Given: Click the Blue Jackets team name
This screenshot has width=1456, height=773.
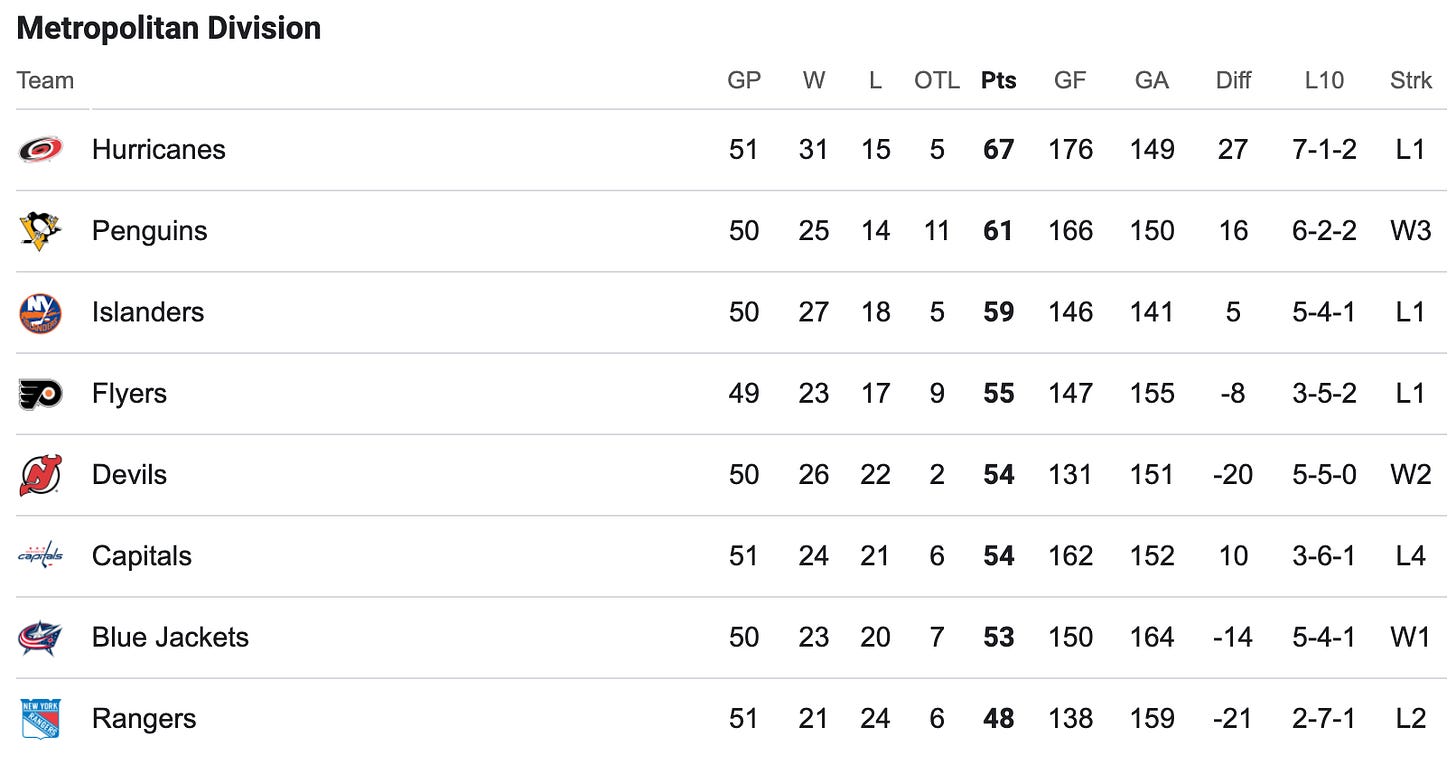Looking at the screenshot, I should click(x=170, y=638).
